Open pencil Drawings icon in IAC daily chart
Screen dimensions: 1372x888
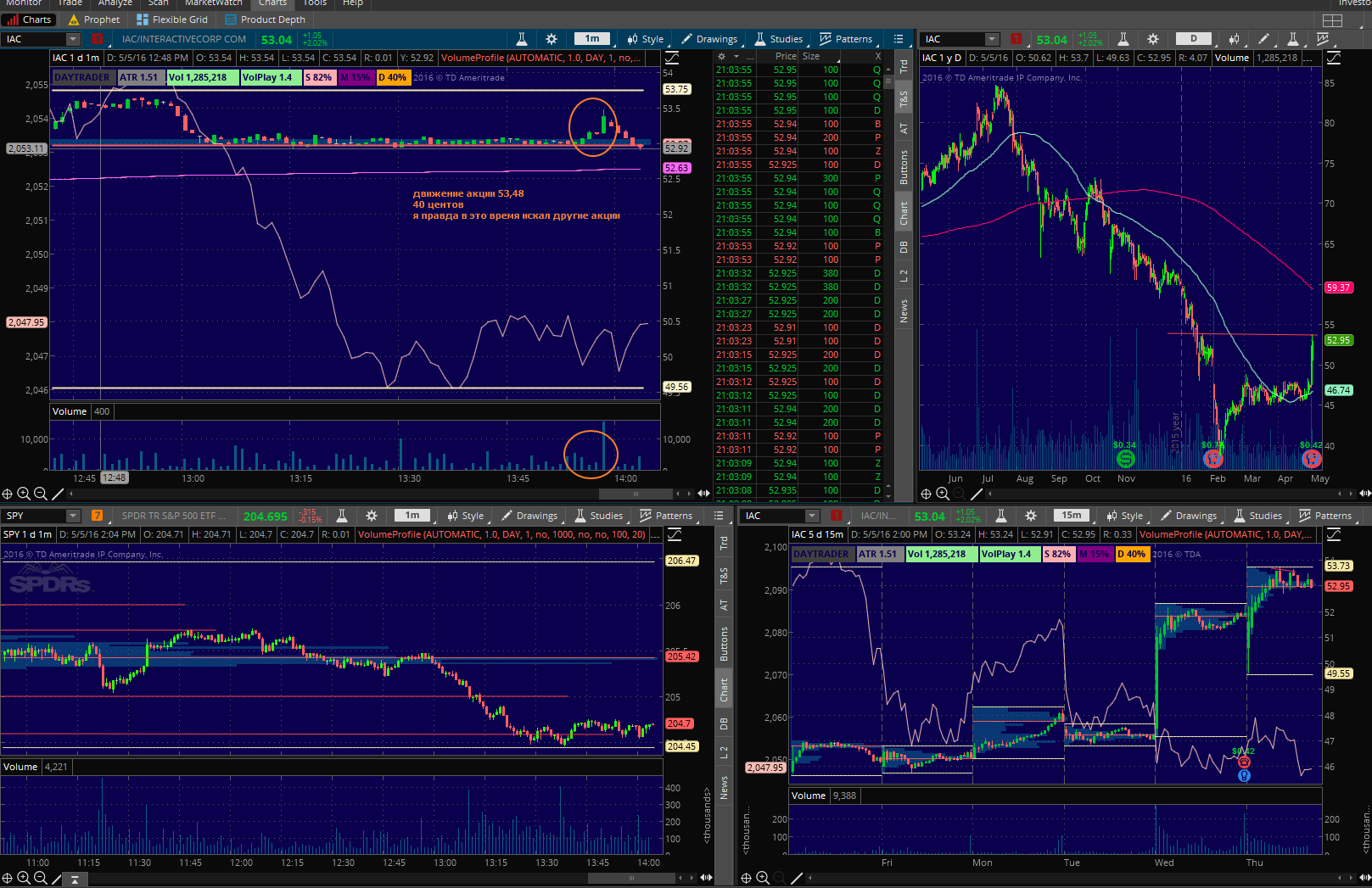point(1263,39)
